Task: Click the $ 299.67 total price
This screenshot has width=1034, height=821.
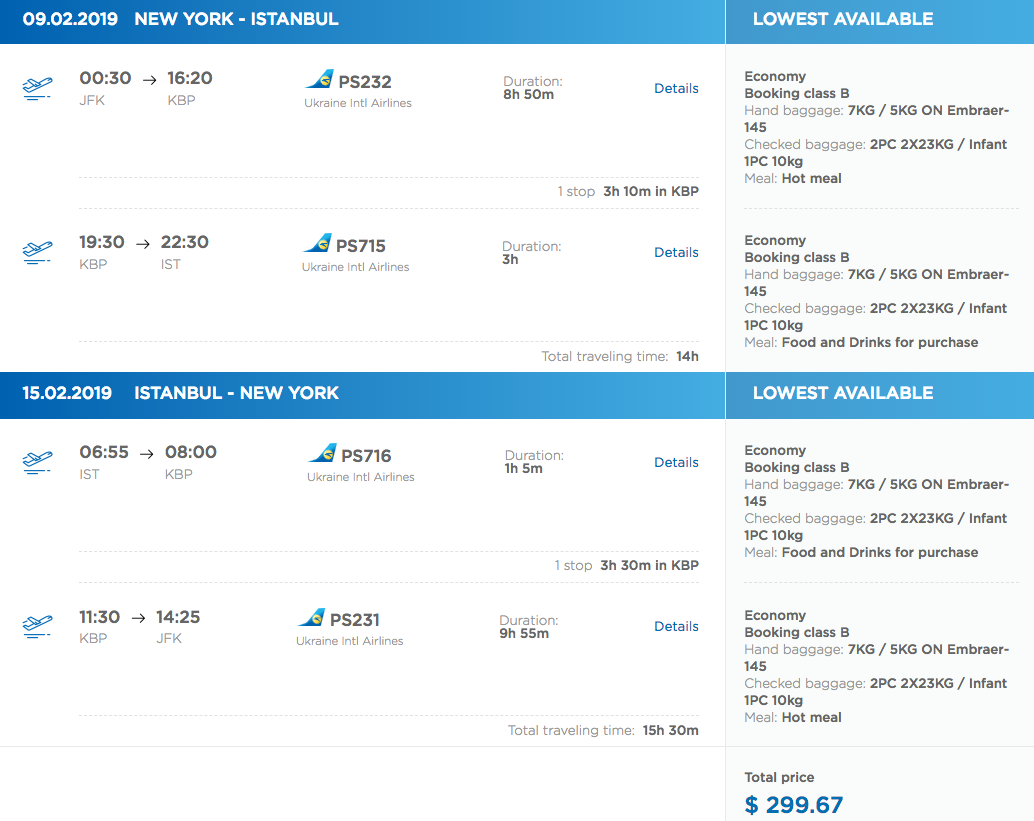Action: pyautogui.click(x=794, y=805)
